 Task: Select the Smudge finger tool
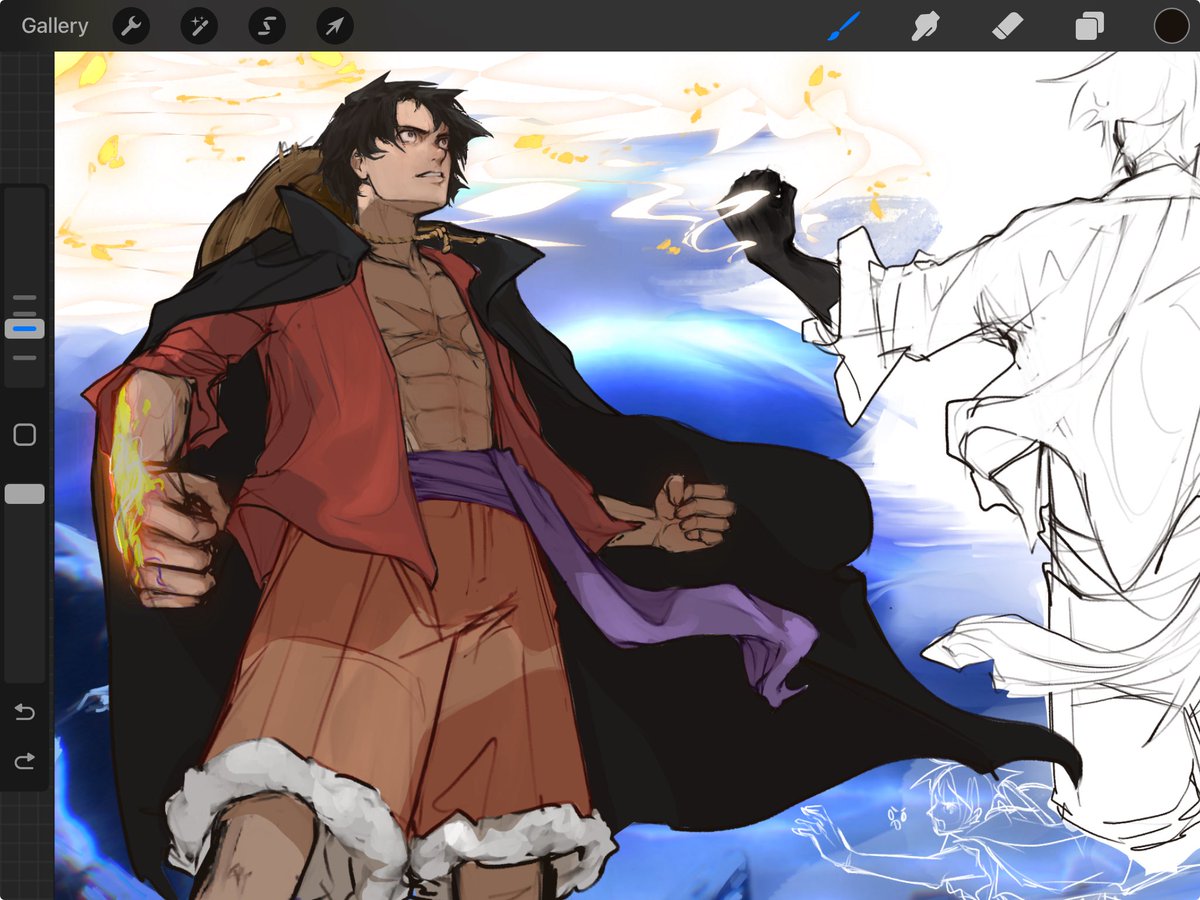coord(926,26)
